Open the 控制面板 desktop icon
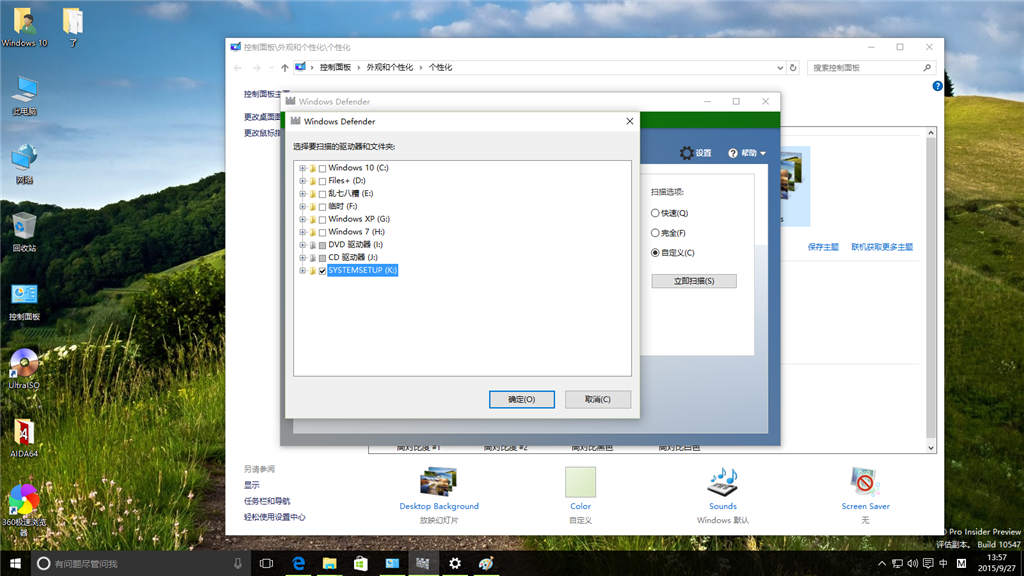Screen dimensions: 1024x576 point(24,301)
